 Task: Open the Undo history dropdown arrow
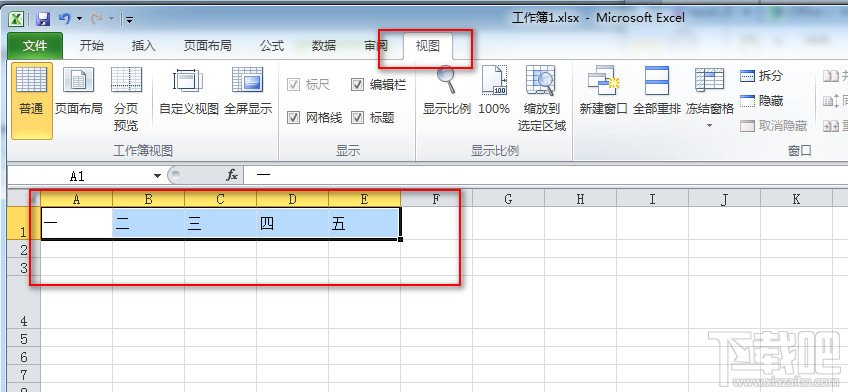pyautogui.click(x=80, y=19)
